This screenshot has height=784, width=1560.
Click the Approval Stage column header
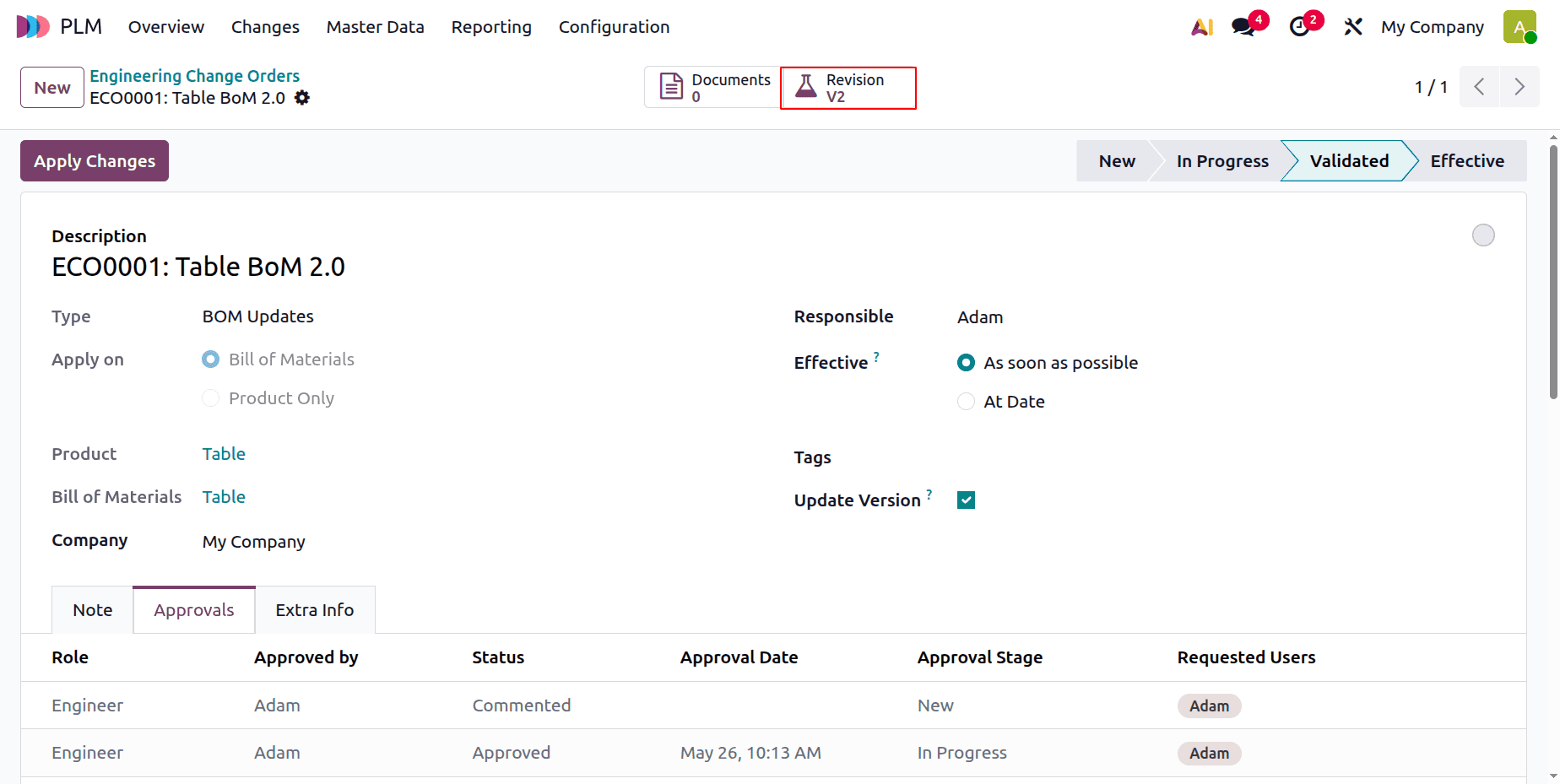click(980, 657)
